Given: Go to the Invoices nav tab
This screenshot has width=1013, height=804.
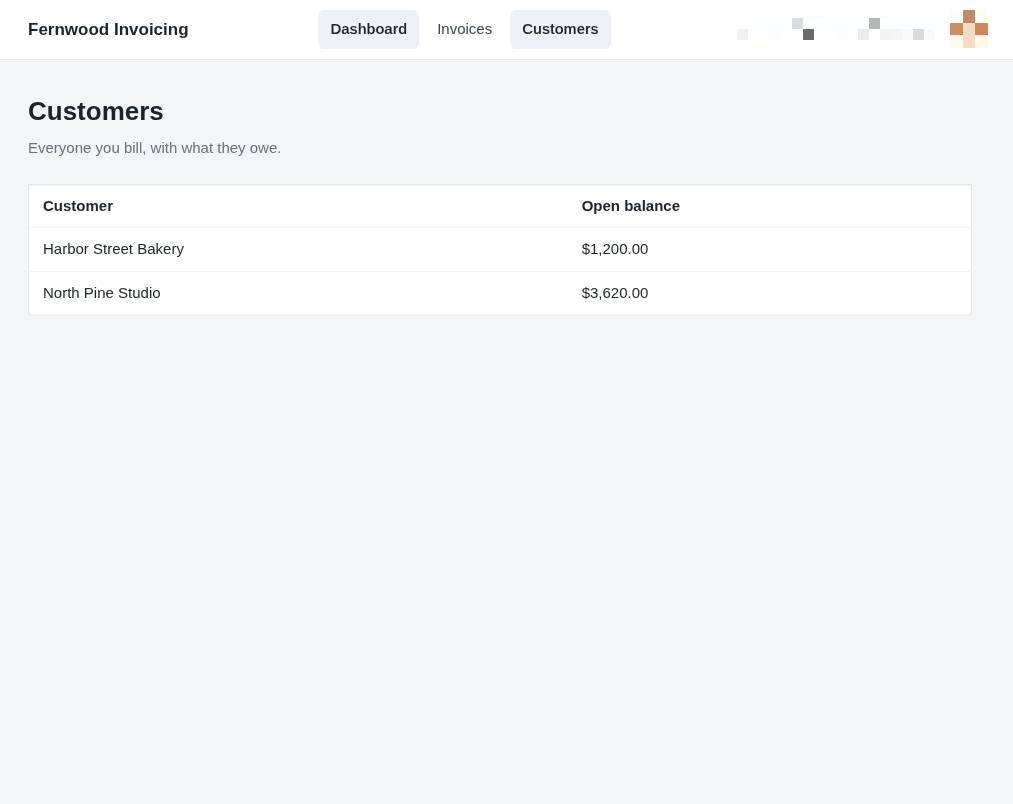Looking at the screenshot, I should click(x=465, y=29).
